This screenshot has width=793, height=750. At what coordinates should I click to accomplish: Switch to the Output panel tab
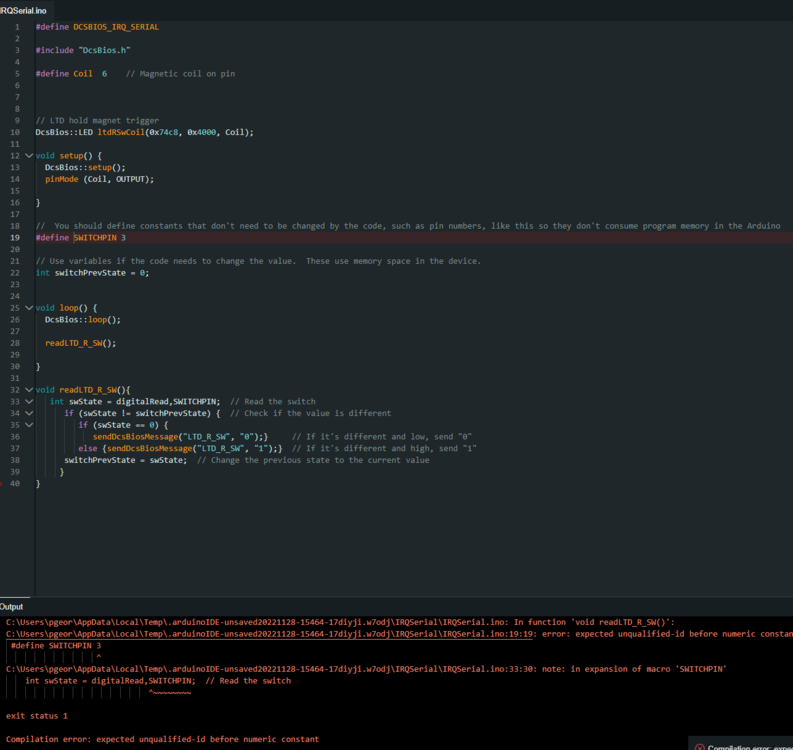12,607
